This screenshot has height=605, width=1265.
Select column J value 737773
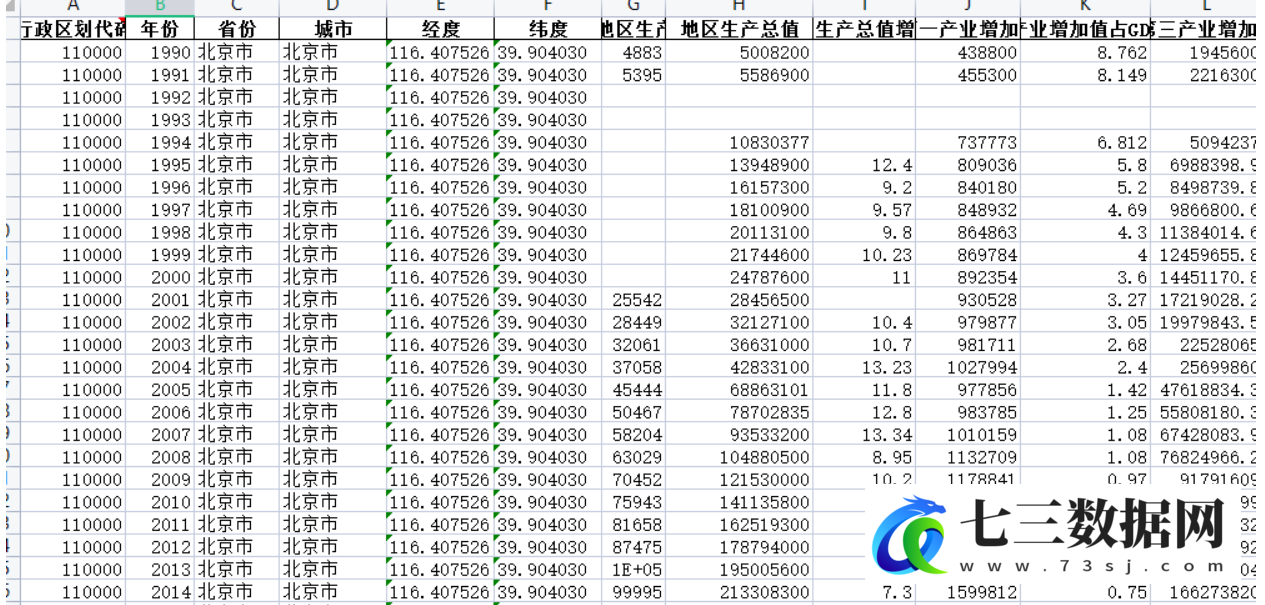(x=968, y=142)
